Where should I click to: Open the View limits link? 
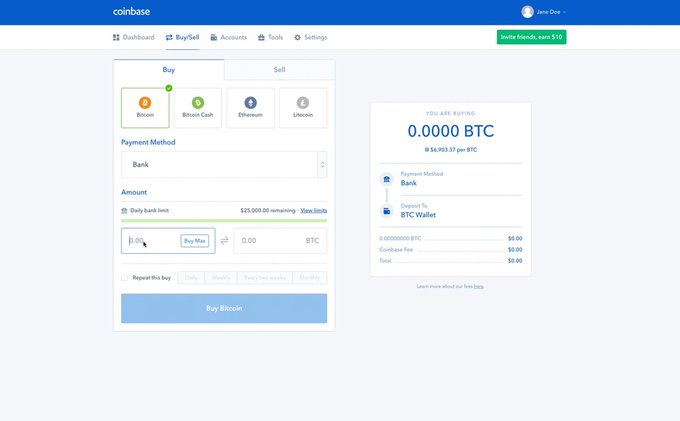pyautogui.click(x=314, y=210)
